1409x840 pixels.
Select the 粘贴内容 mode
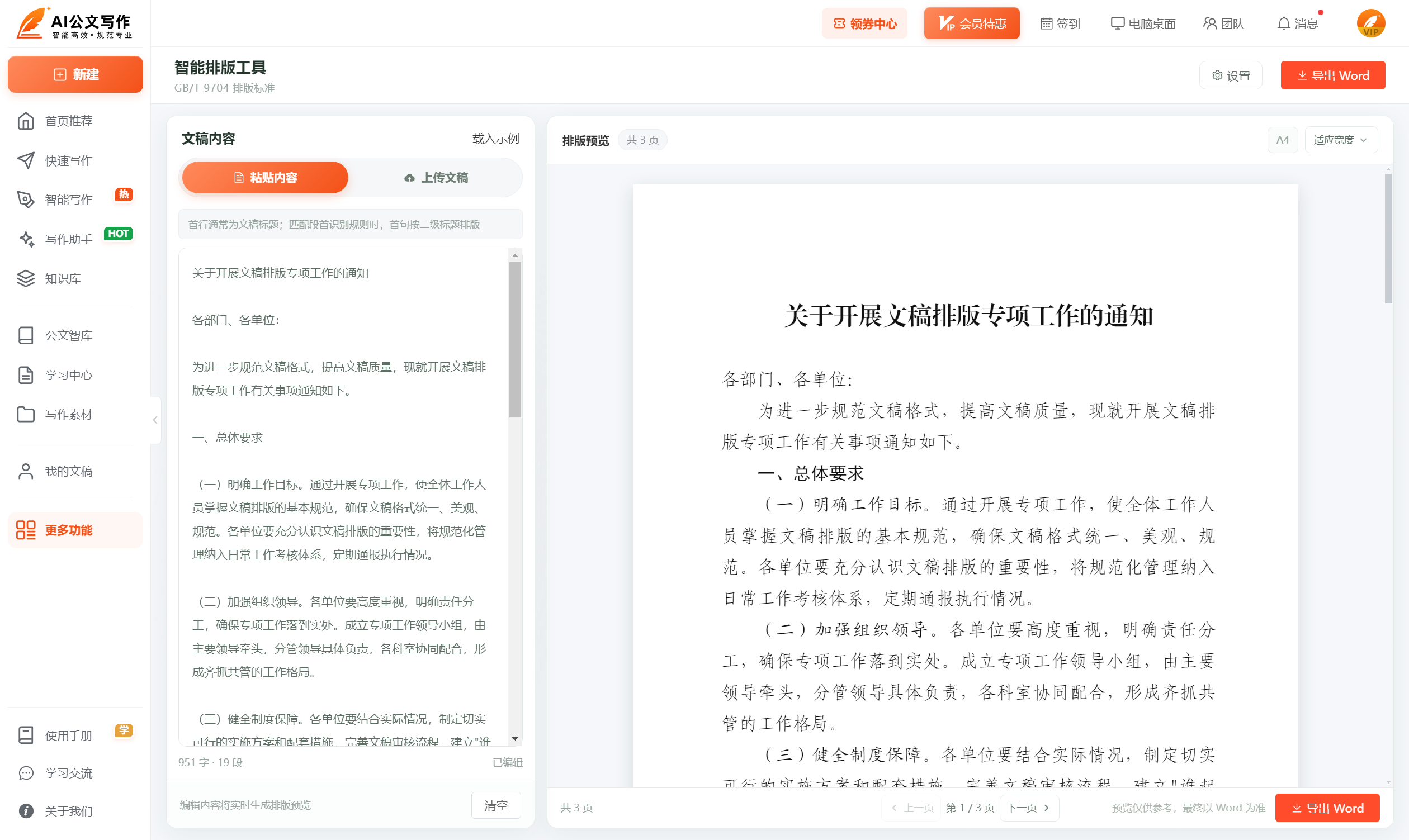(265, 178)
